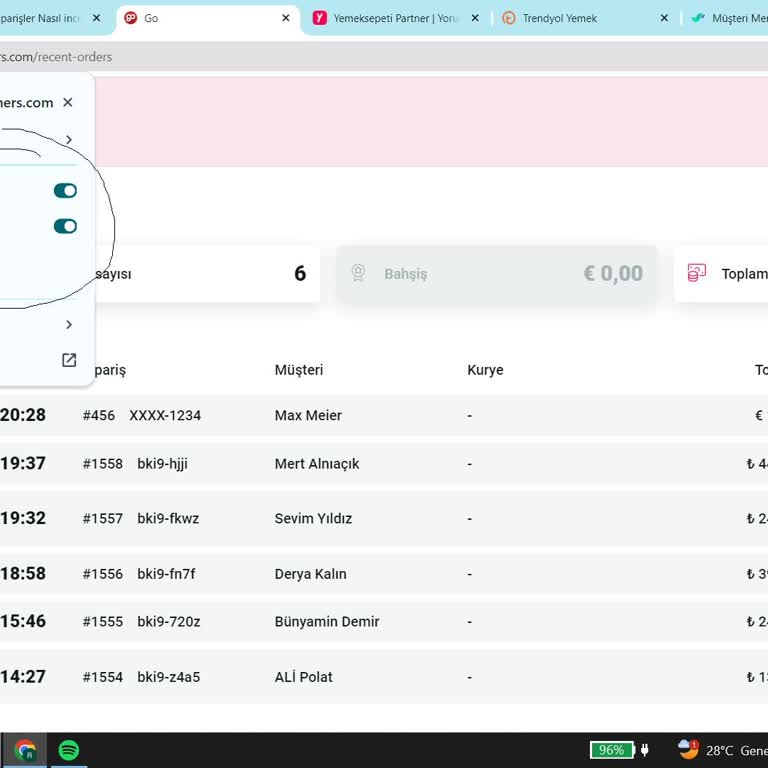Click the Toplam money icon
768x768 pixels.
pyautogui.click(x=696, y=273)
